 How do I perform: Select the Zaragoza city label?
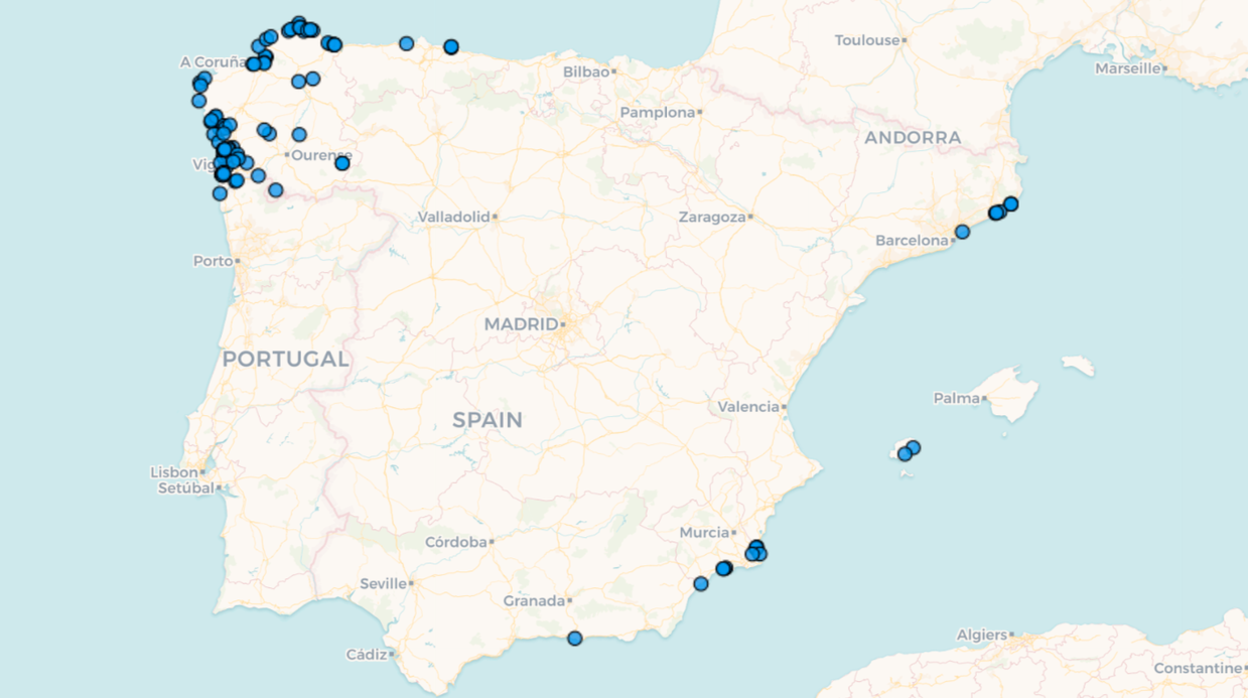tap(711, 217)
